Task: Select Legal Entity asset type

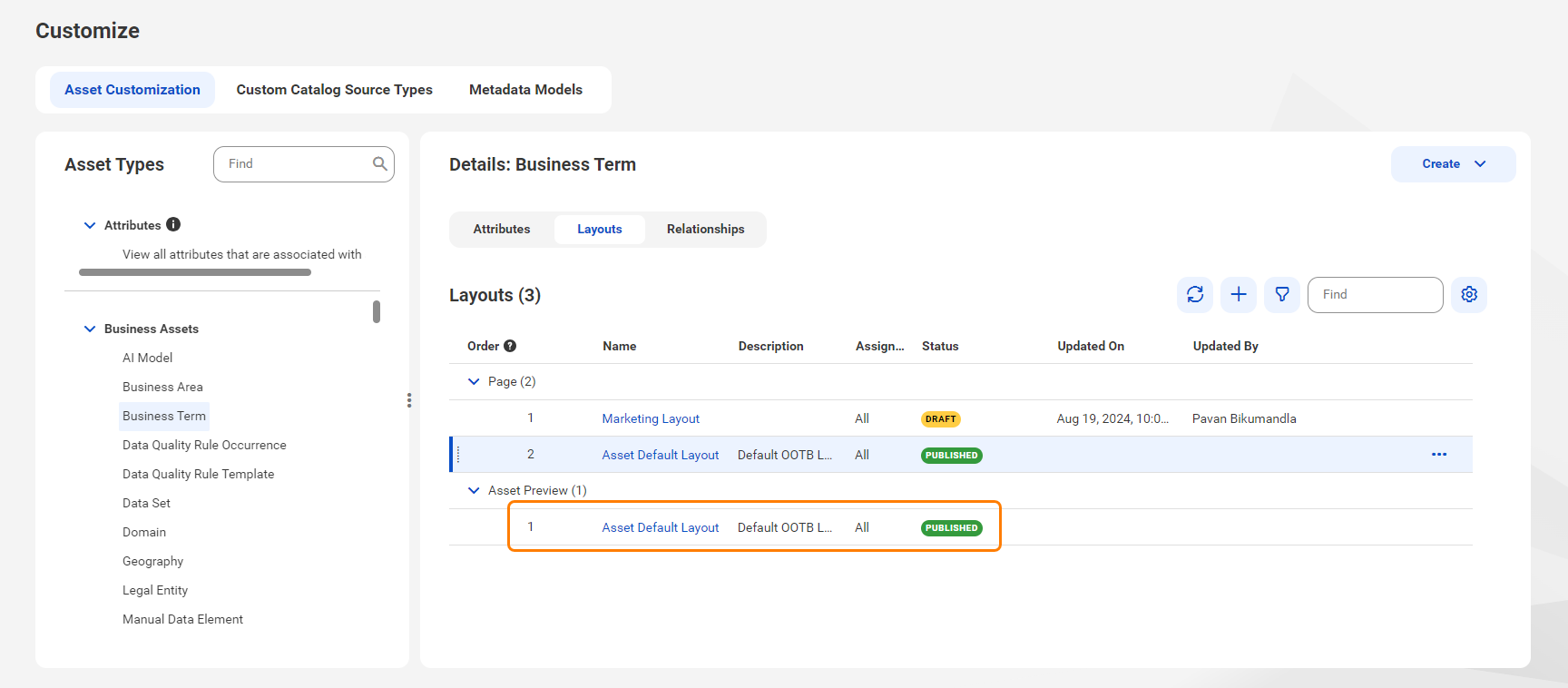Action: (x=155, y=590)
